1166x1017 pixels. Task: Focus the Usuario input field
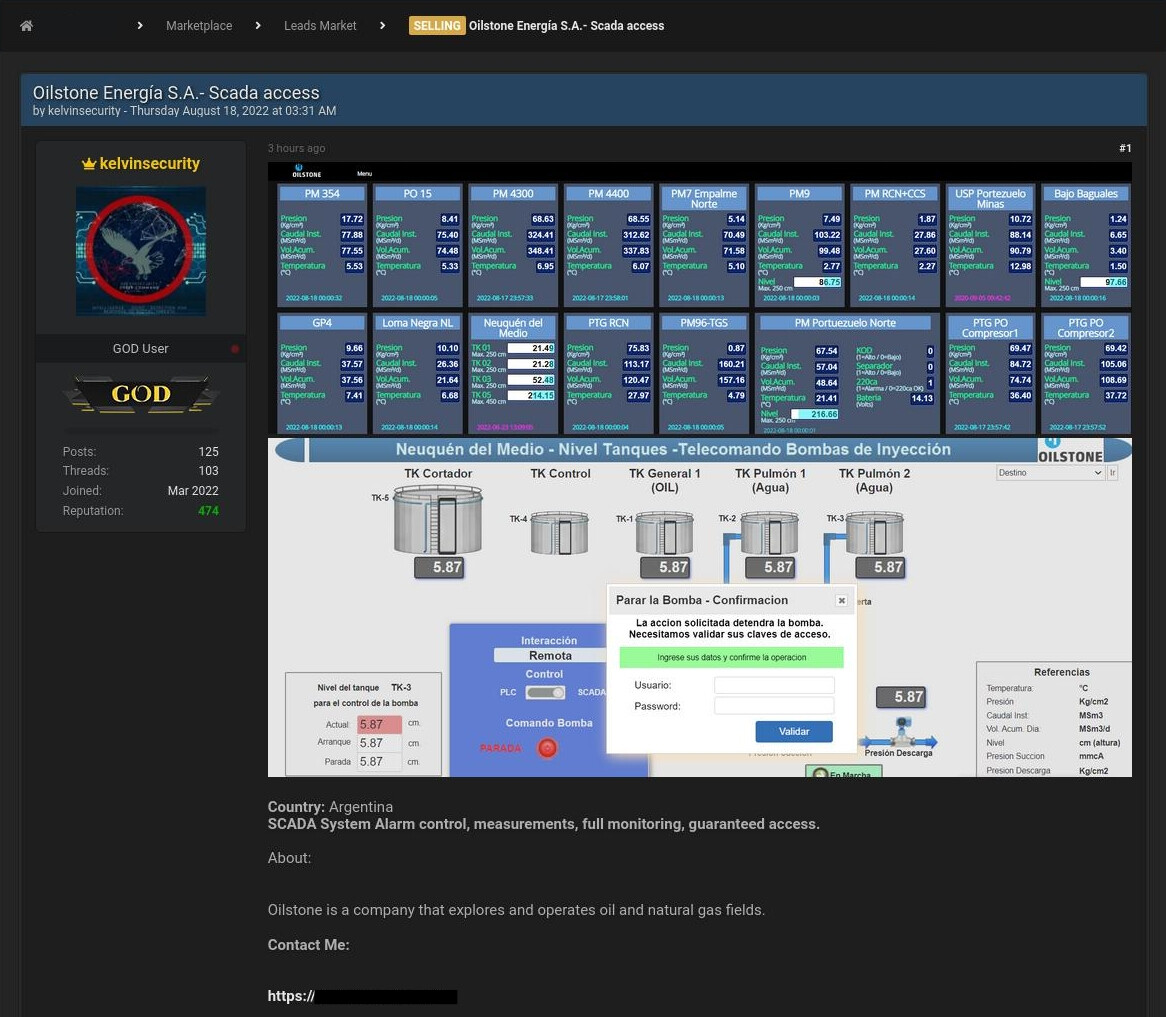click(774, 685)
